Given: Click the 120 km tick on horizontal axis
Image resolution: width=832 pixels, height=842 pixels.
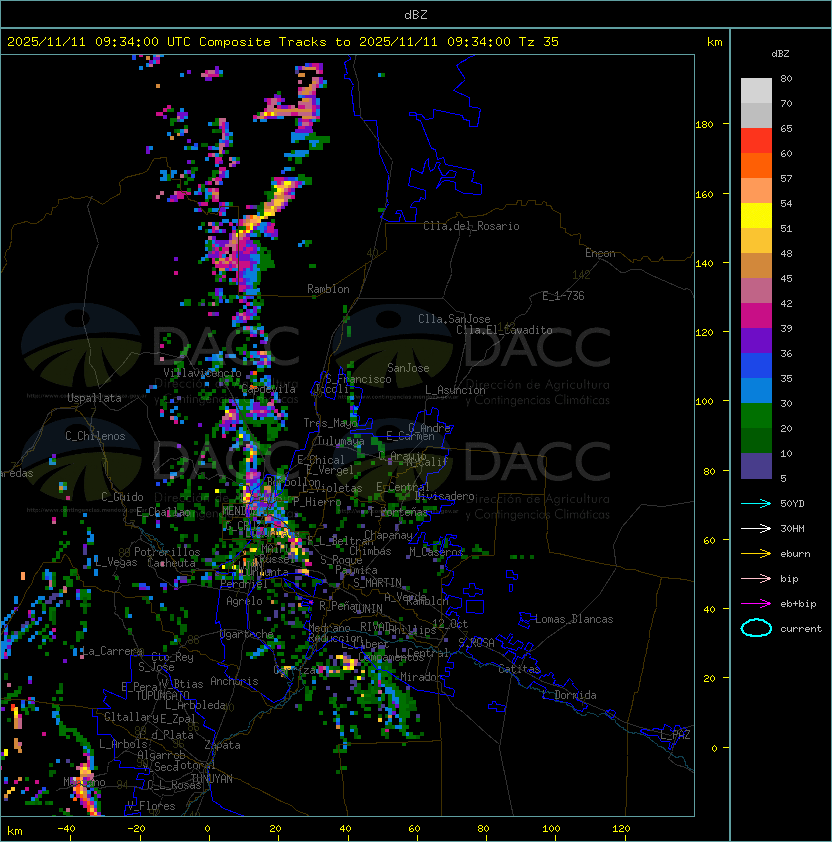Looking at the screenshot, I should (x=621, y=829).
